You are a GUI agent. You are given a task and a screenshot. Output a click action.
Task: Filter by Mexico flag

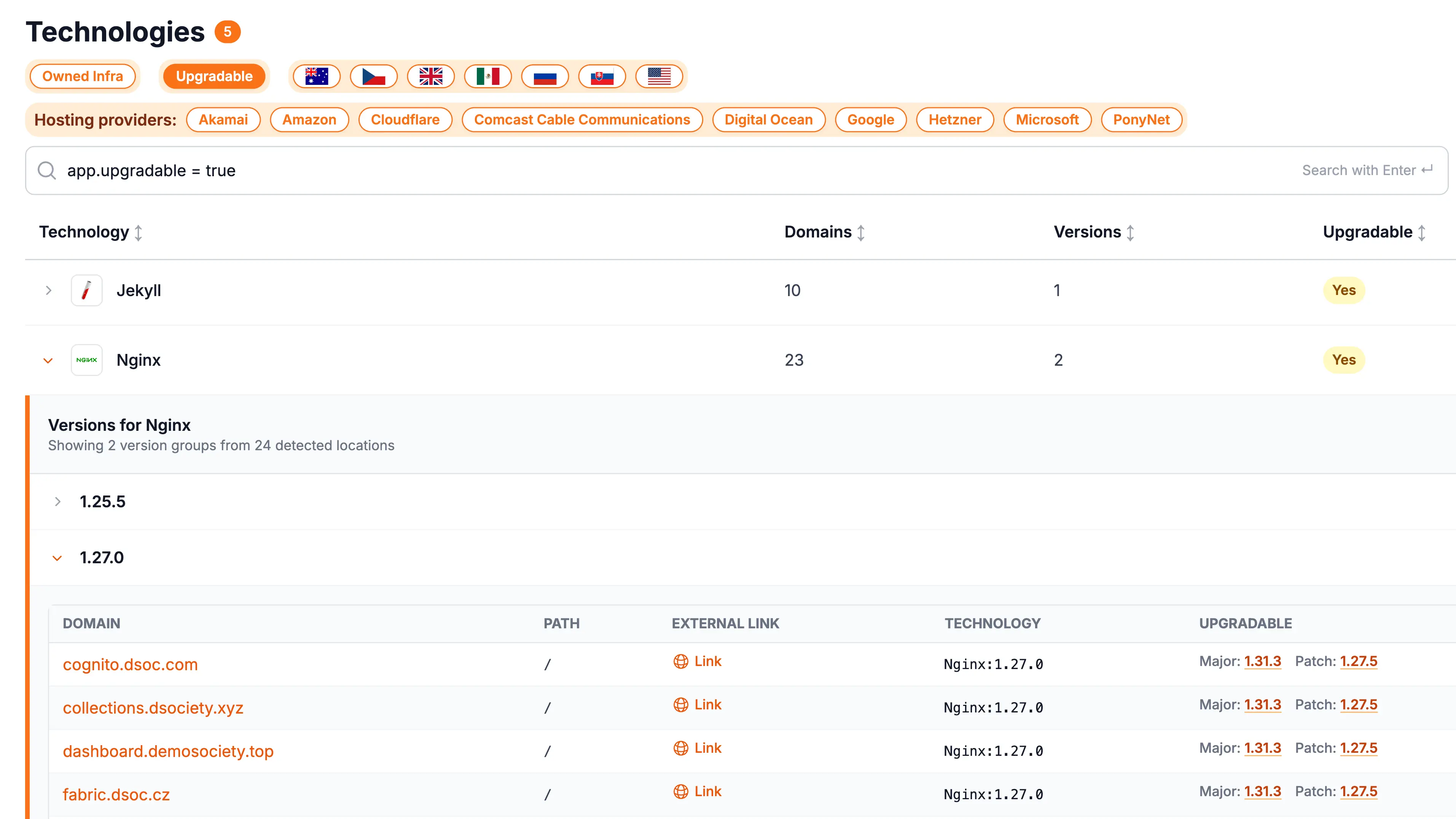pos(488,76)
